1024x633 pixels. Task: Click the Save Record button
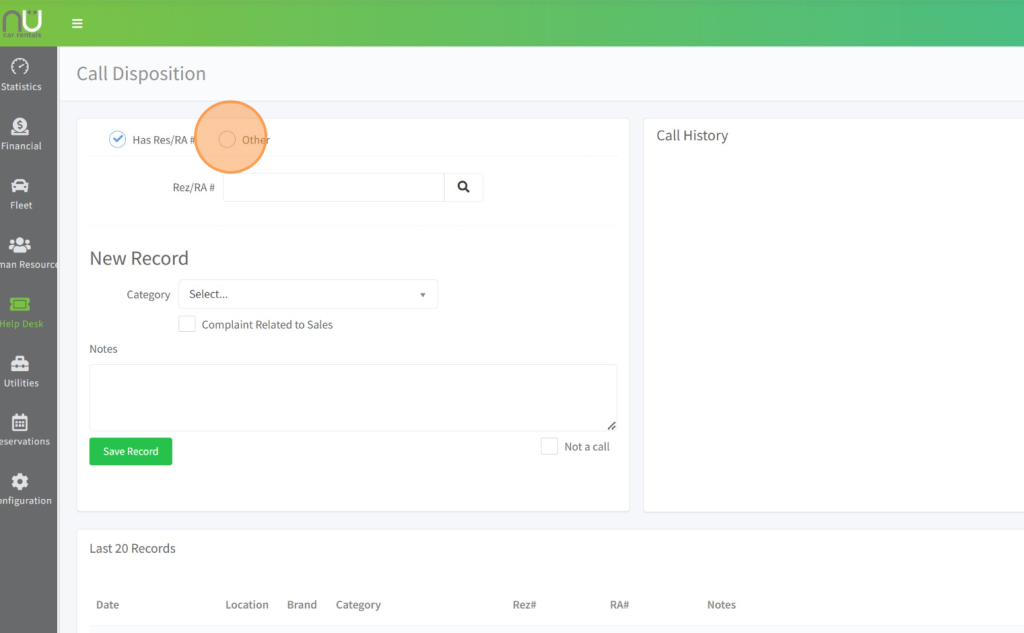pos(131,451)
